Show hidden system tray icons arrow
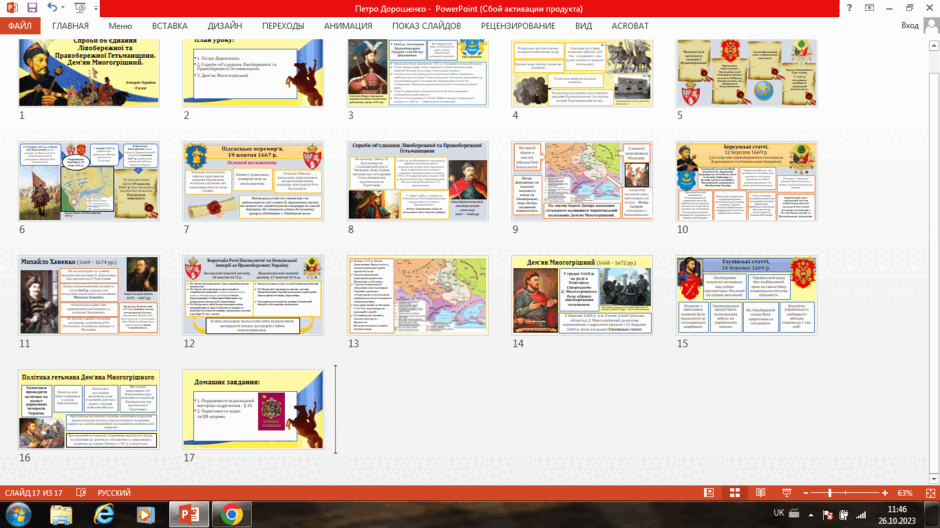940x528 pixels. tap(811, 515)
